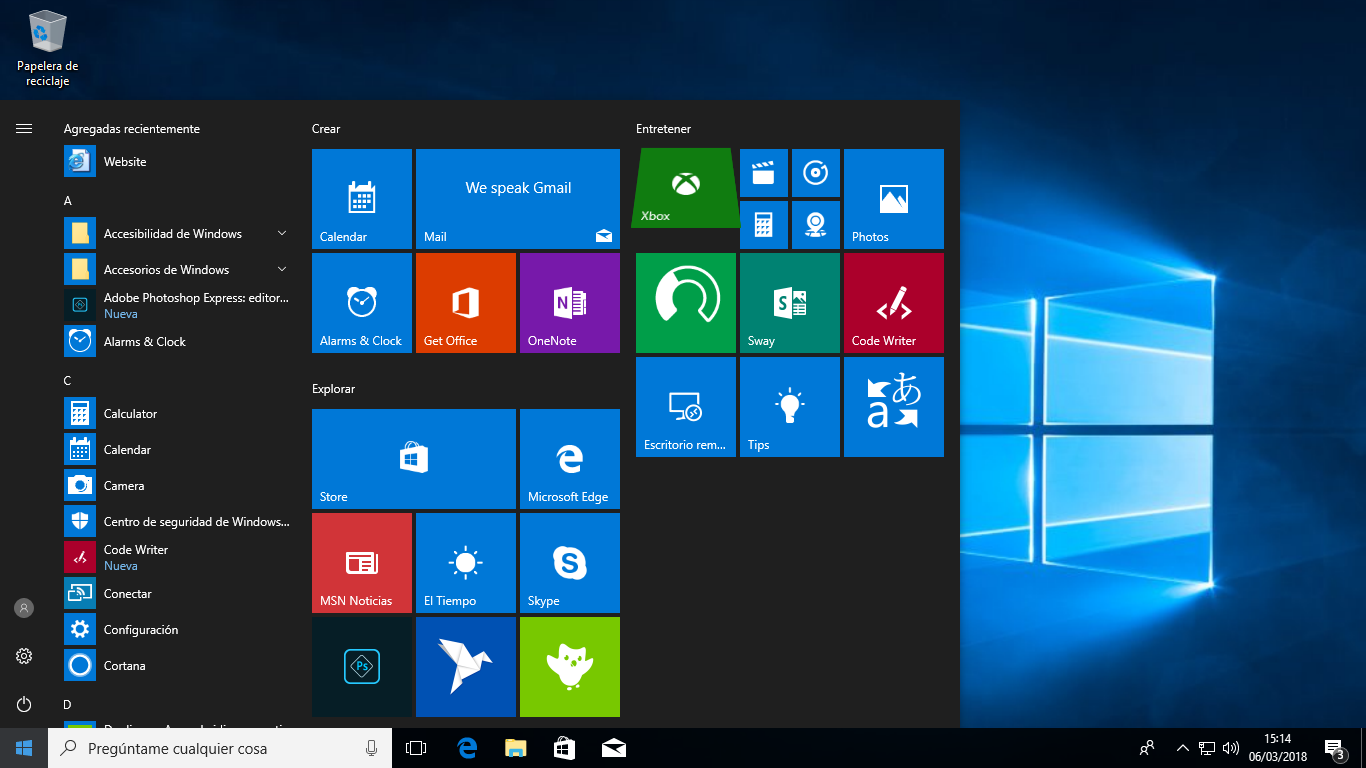This screenshot has width=1366, height=768.
Task: Open Calendar in app list
Action: [x=178, y=450]
